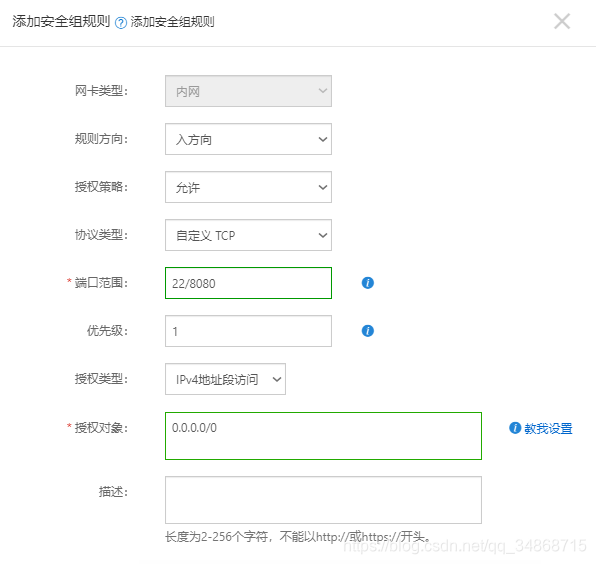Viewport: 596px width, 564px height.
Task: Open the disabled 网卡类型 dropdown showing 内网
Action: (x=248, y=91)
